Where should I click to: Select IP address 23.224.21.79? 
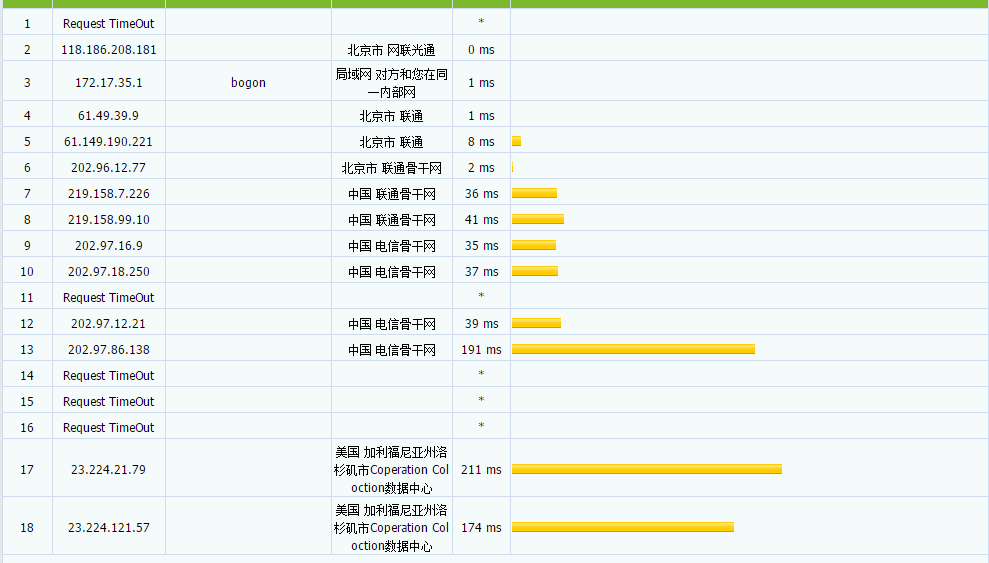108,470
